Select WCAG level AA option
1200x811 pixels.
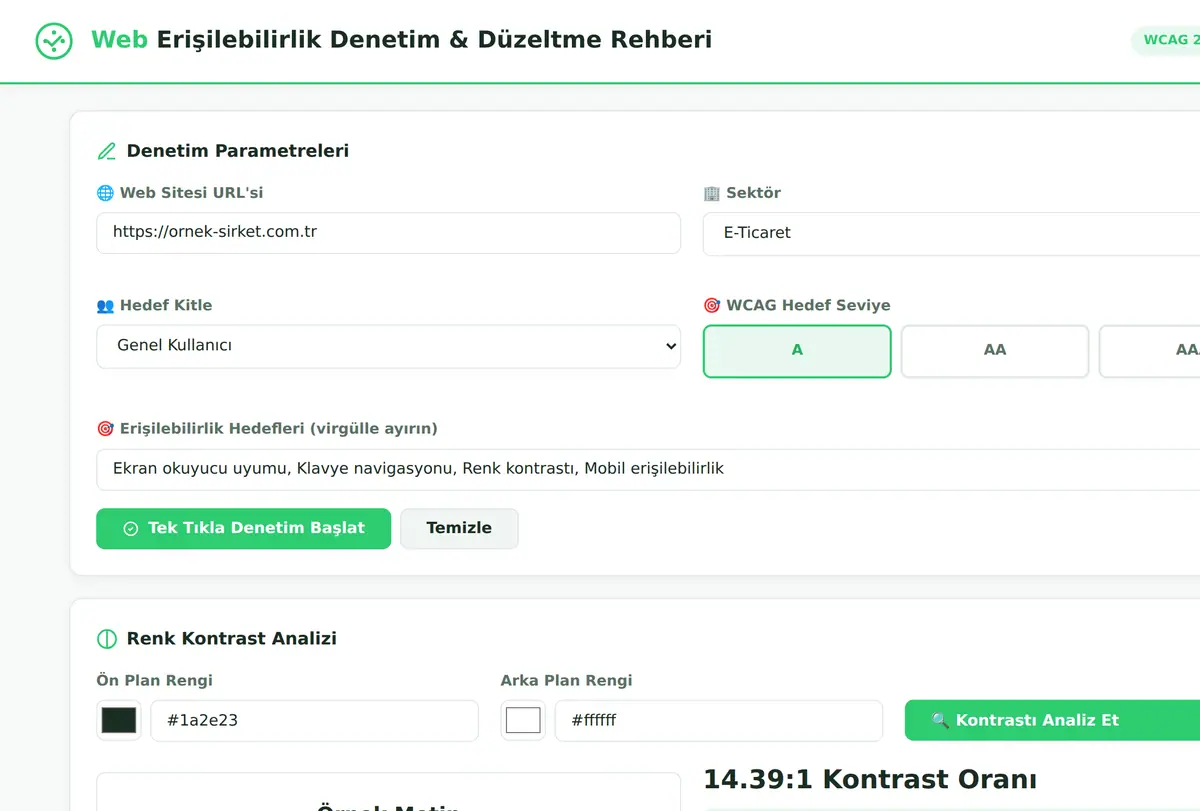pos(995,351)
